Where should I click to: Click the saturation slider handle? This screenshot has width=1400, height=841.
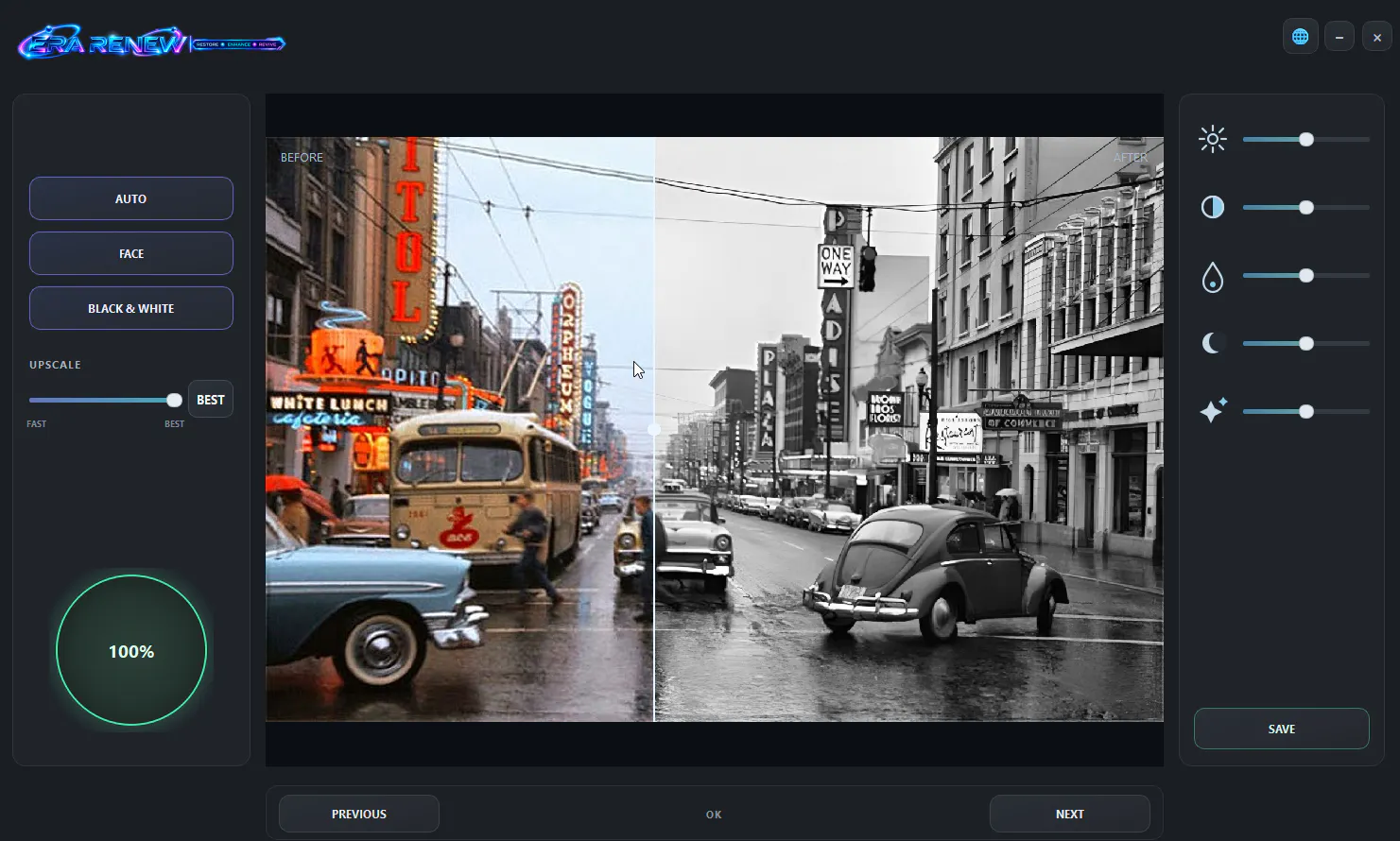1306,276
